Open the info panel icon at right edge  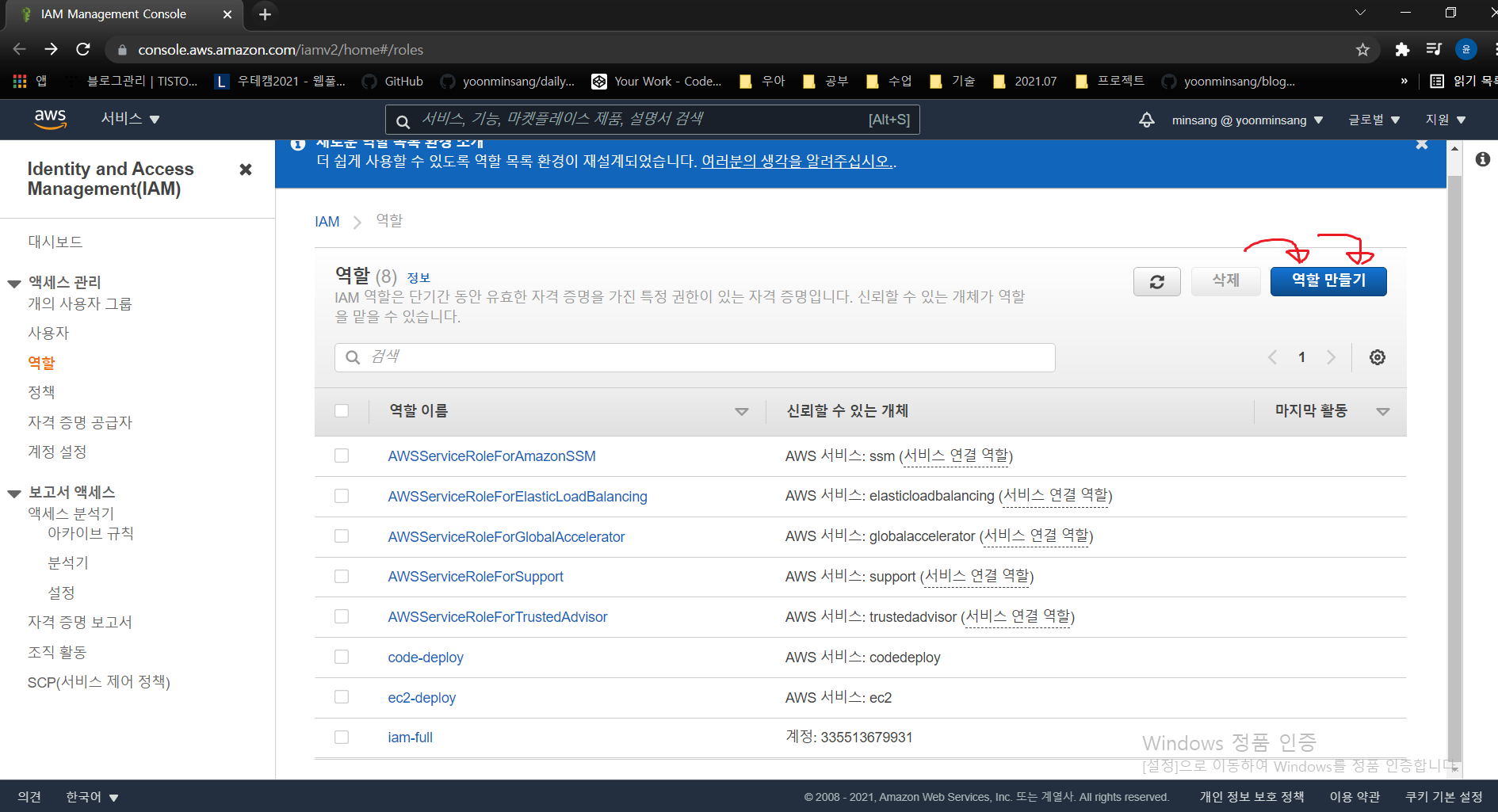pos(1482,159)
